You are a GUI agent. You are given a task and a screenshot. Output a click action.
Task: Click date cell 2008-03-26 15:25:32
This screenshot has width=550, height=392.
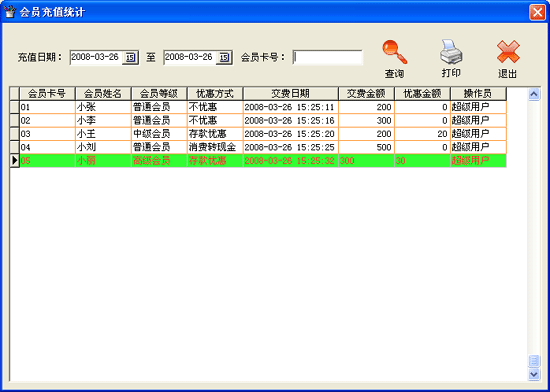click(291, 161)
